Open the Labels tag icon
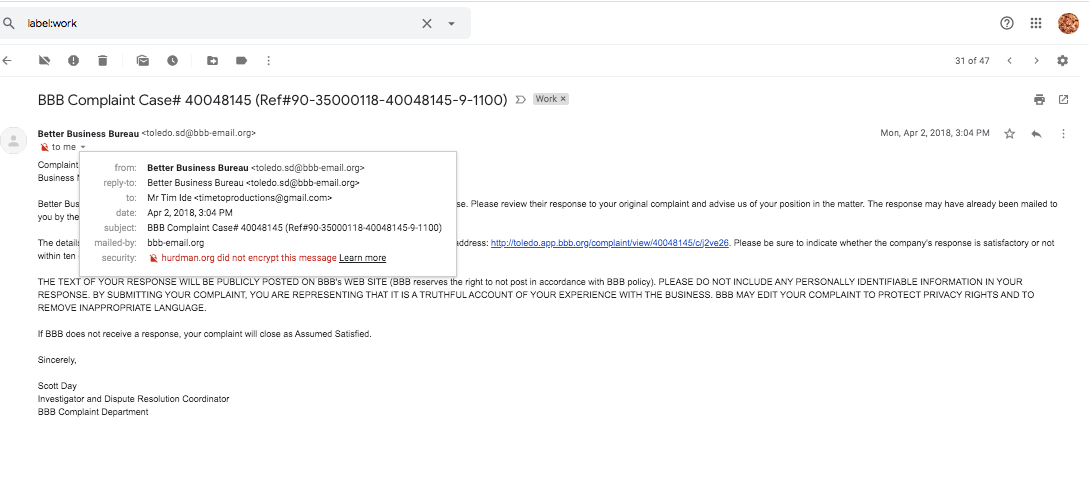Screen dimensions: 1089x495 click(241, 61)
